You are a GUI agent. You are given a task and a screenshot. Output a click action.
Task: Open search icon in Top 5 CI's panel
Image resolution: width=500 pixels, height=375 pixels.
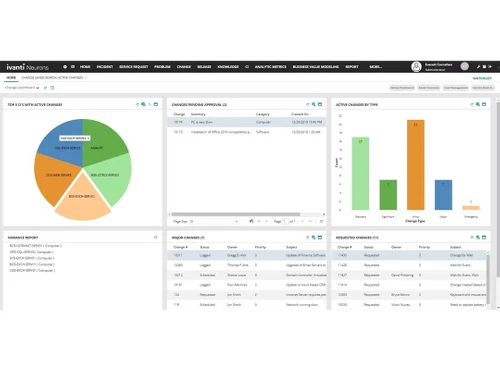click(143, 104)
